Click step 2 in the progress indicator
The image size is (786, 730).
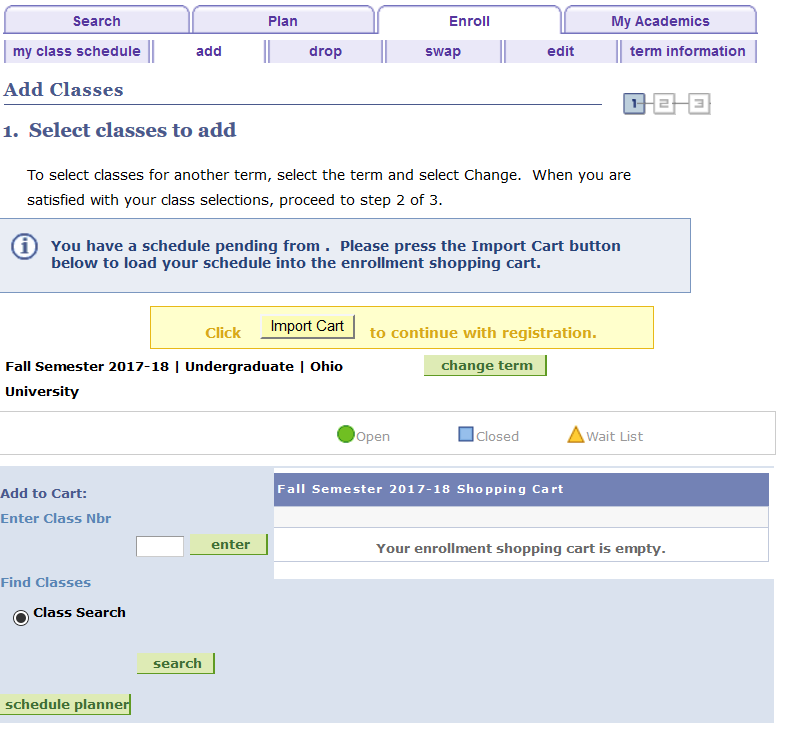coord(664,103)
